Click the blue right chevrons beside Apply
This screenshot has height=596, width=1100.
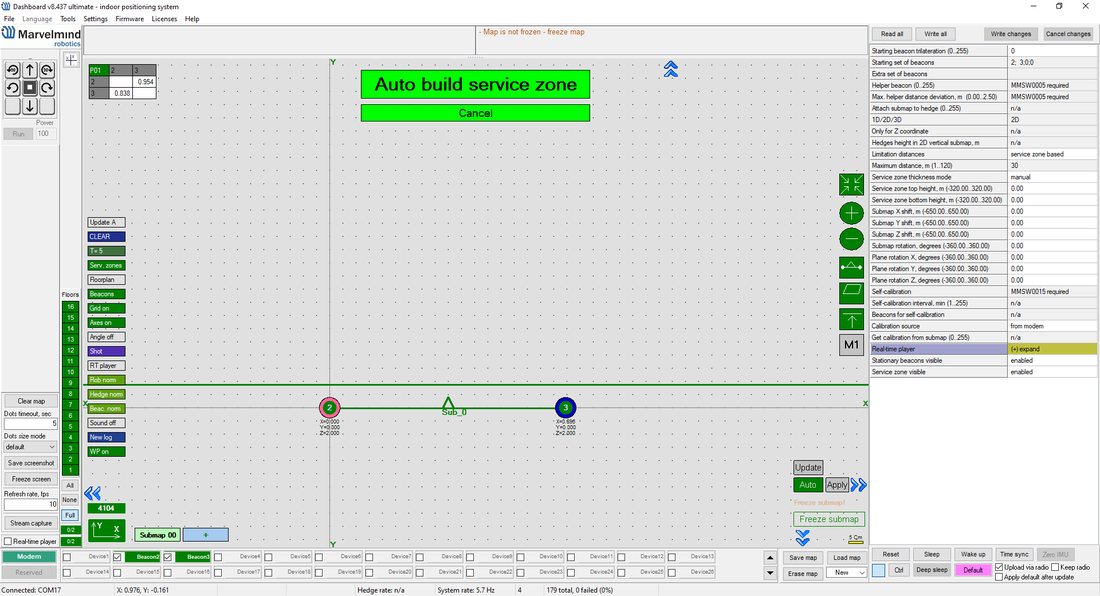pos(859,485)
